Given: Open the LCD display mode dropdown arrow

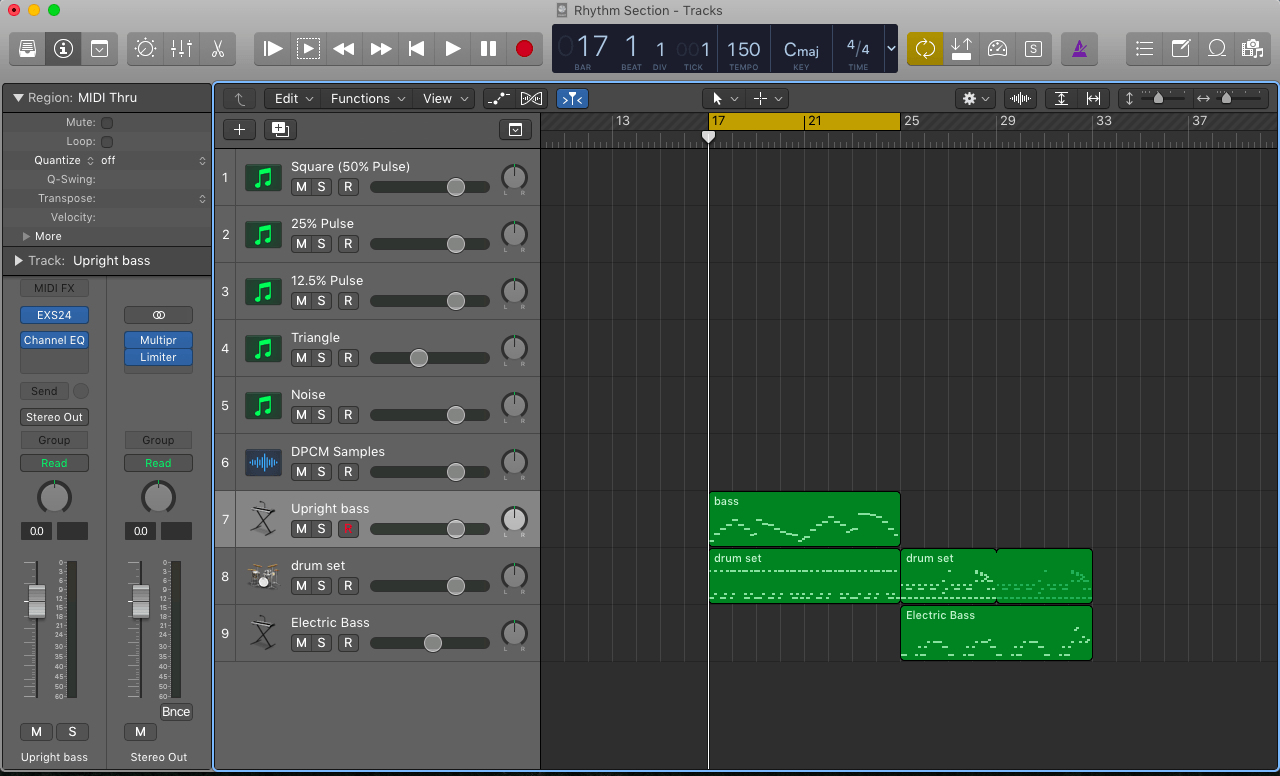Looking at the screenshot, I should pos(891,49).
